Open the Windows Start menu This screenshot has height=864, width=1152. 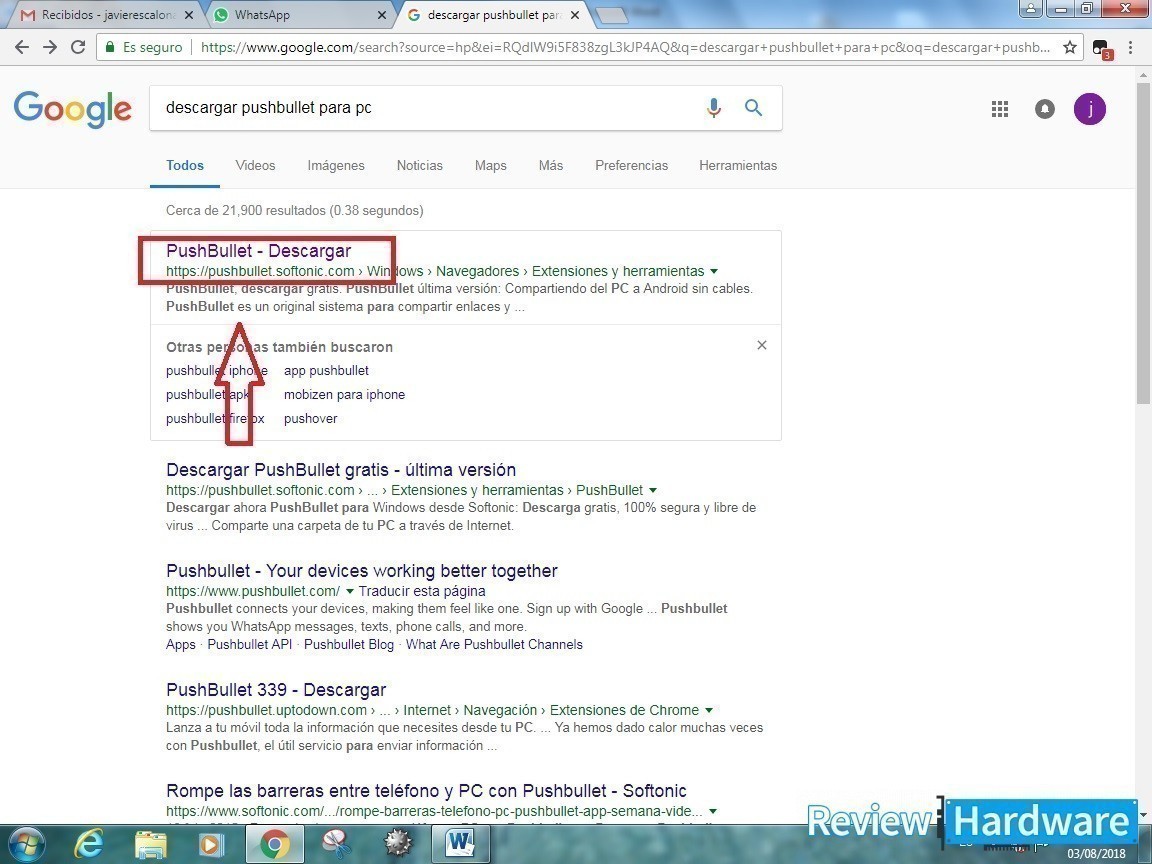point(25,844)
